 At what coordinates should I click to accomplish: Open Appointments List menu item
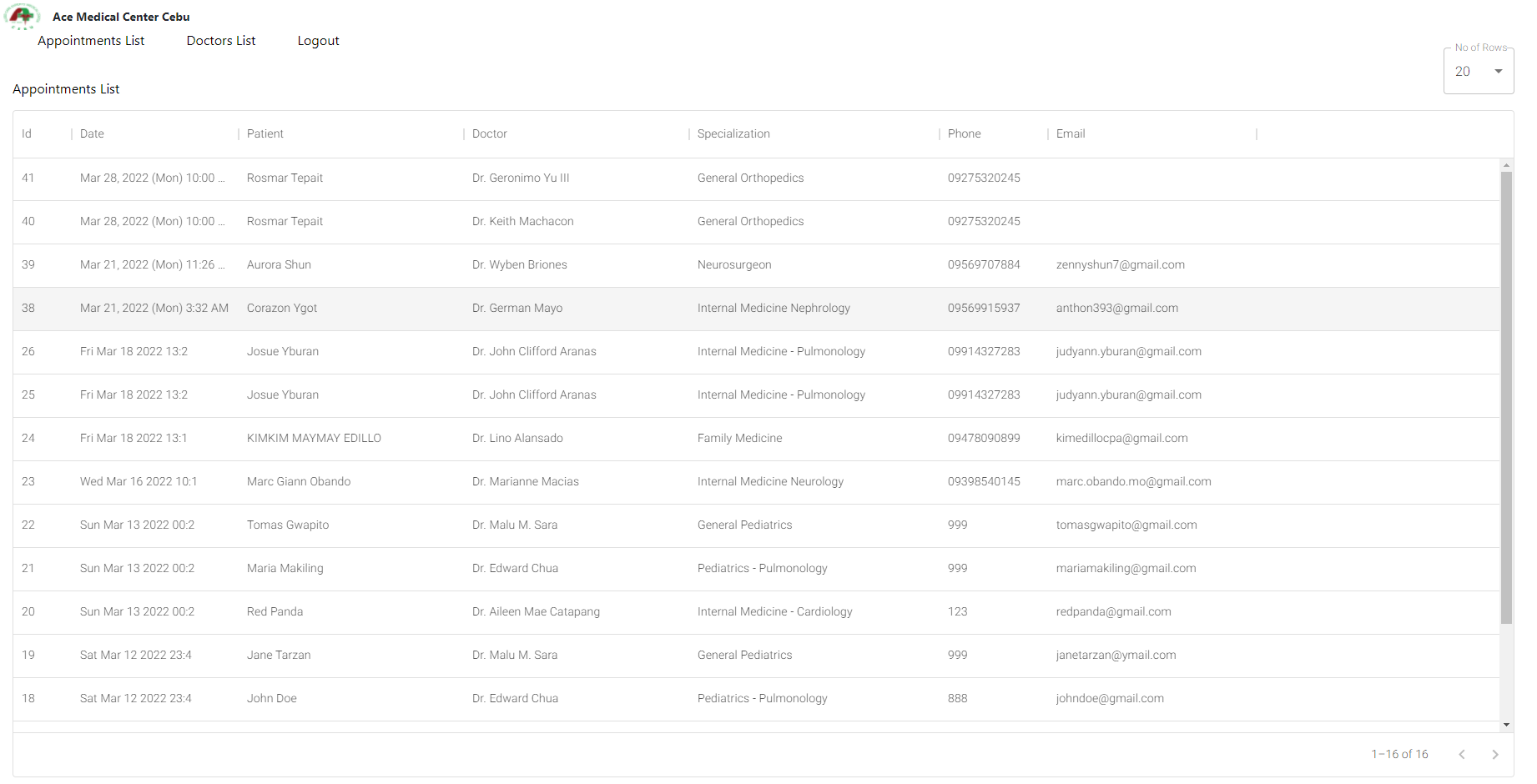point(91,41)
